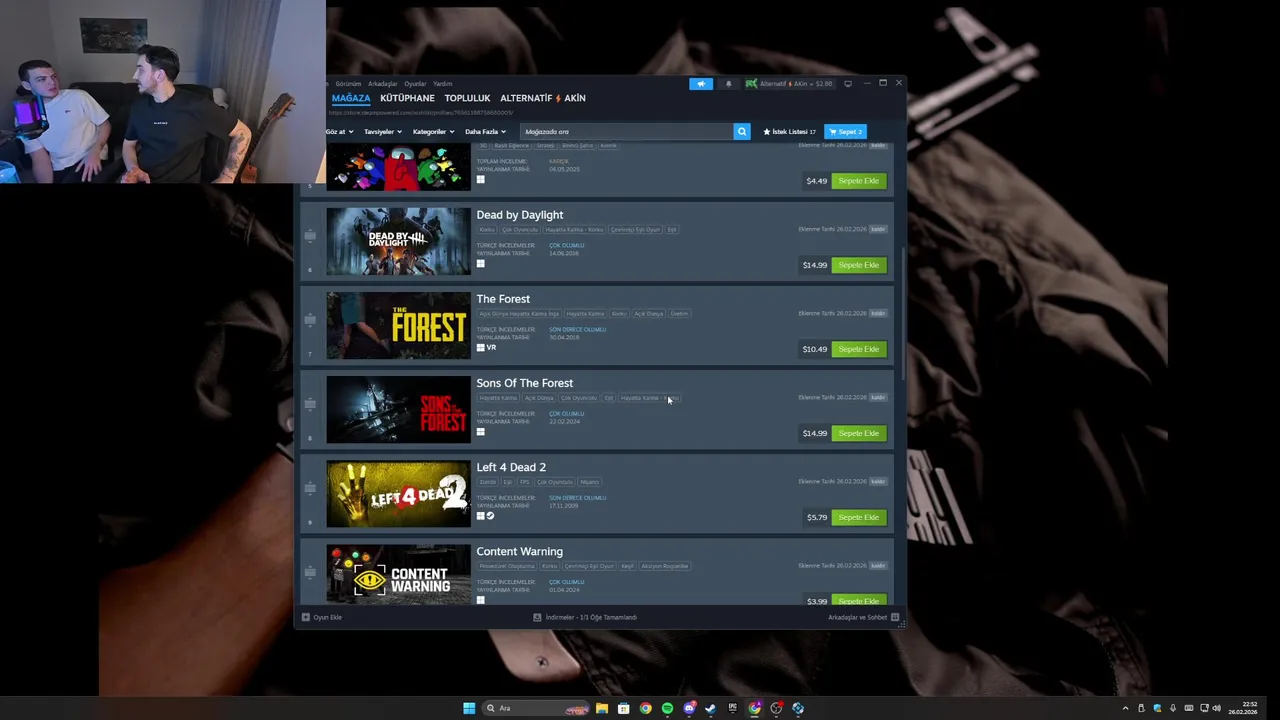The width and height of the screenshot is (1280, 720).
Task: Open the KÜTÜPHANE tab
Action: [x=407, y=98]
